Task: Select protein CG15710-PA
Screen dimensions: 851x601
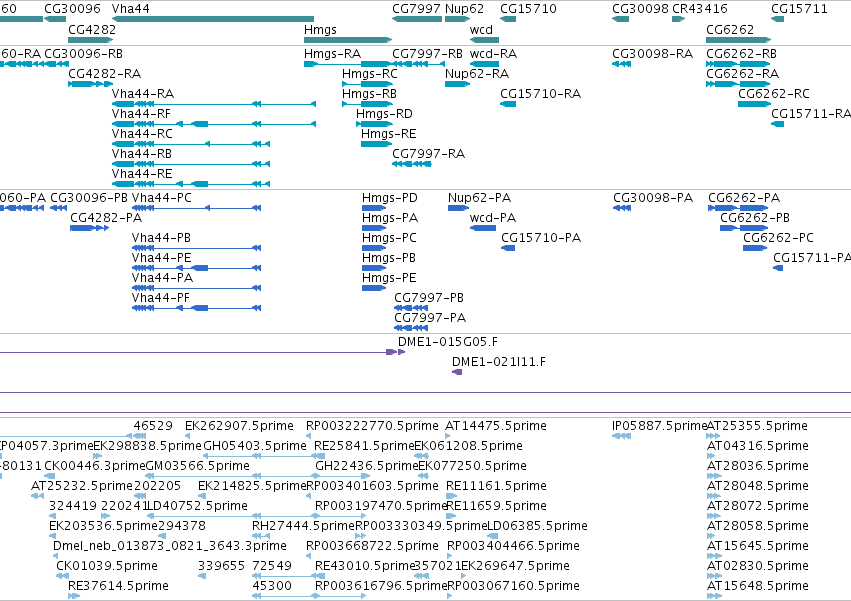Action: [x=508, y=248]
